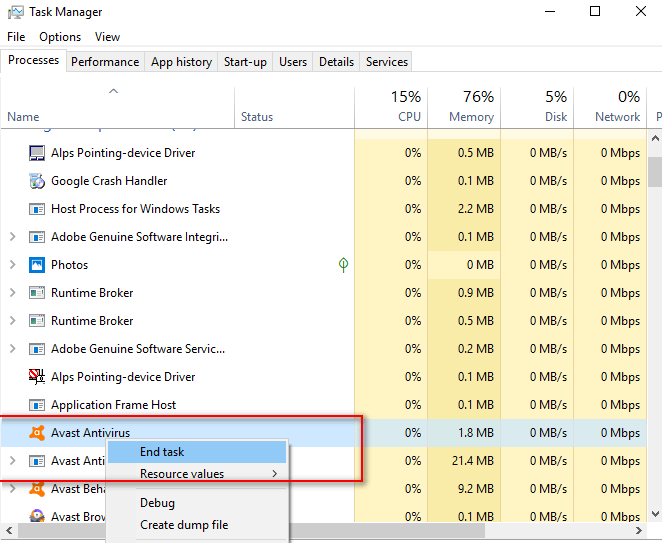662x543 pixels.
Task: Open the View menu
Action: pyautogui.click(x=107, y=37)
